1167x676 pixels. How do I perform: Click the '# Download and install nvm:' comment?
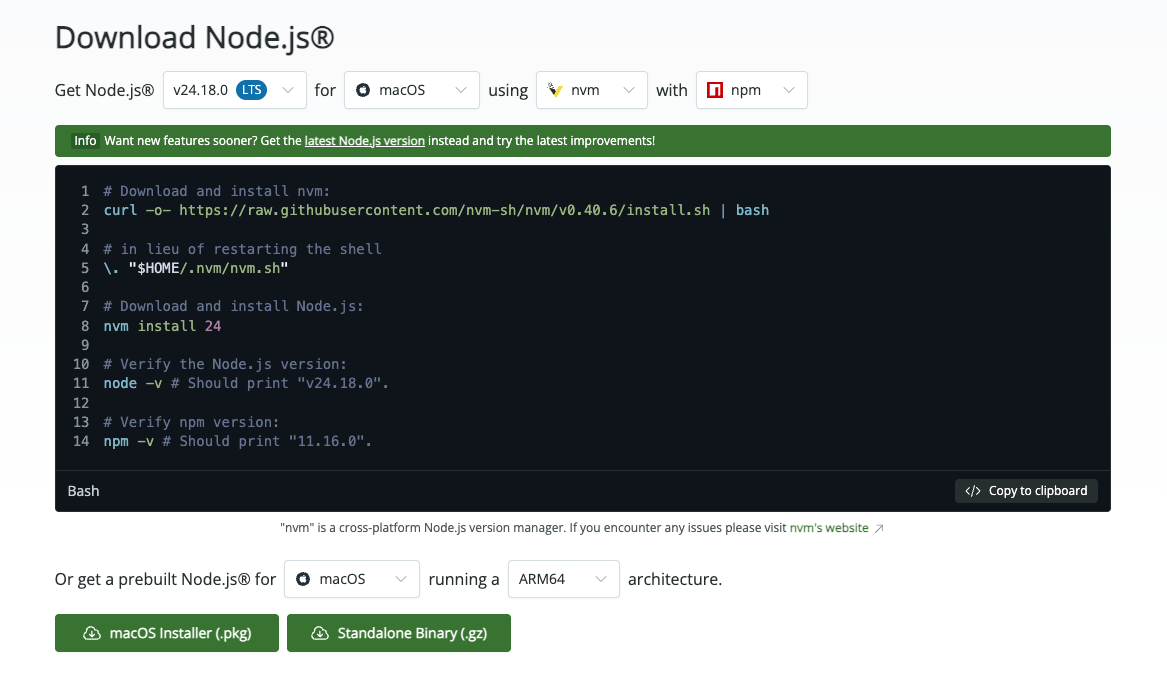tap(217, 191)
